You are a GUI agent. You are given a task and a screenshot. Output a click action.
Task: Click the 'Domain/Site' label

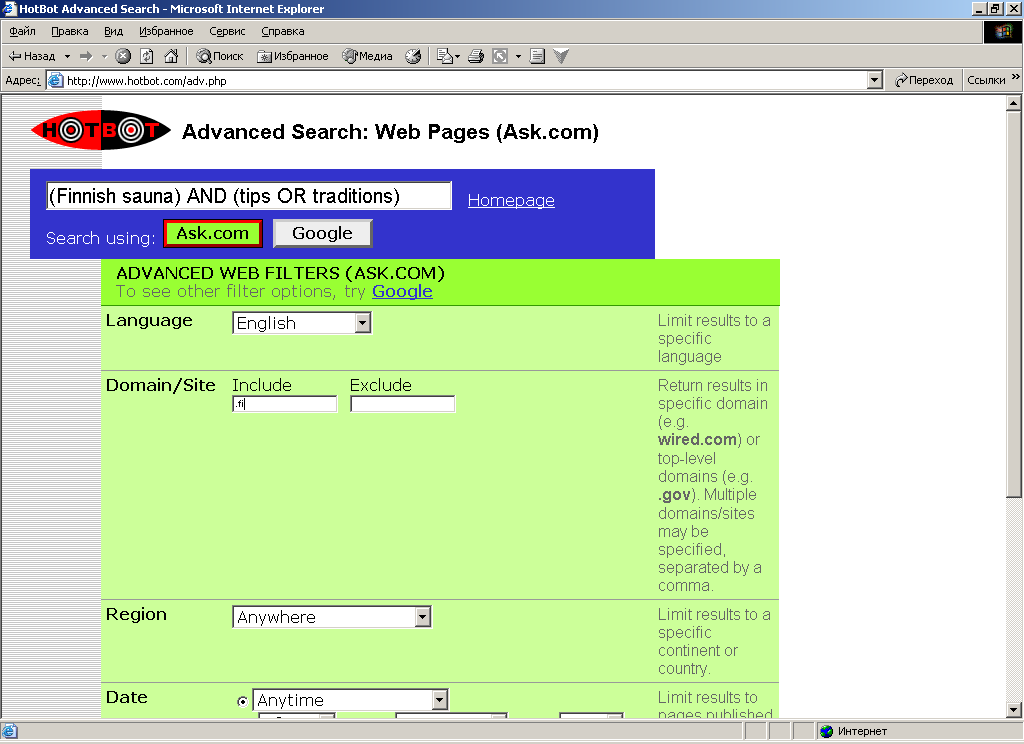[161, 385]
